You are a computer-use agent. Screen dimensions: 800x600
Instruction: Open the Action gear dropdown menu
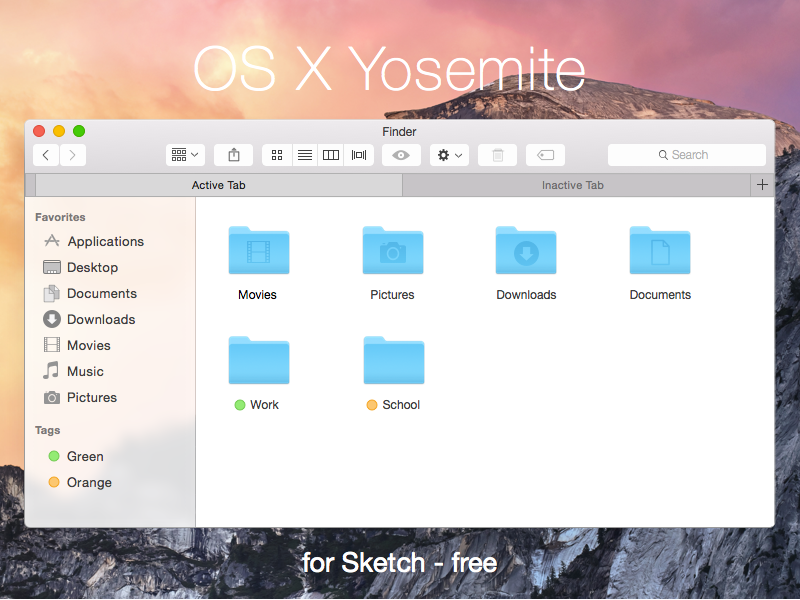449,155
